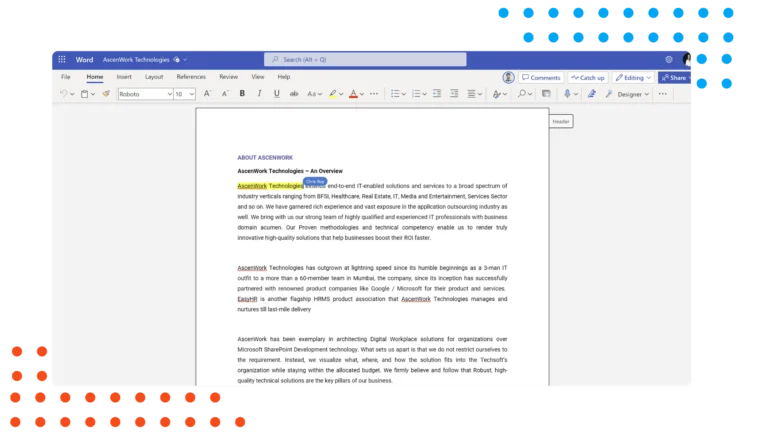The width and height of the screenshot is (768, 432).
Task: Open more font options ellipsis
Action: (374, 94)
